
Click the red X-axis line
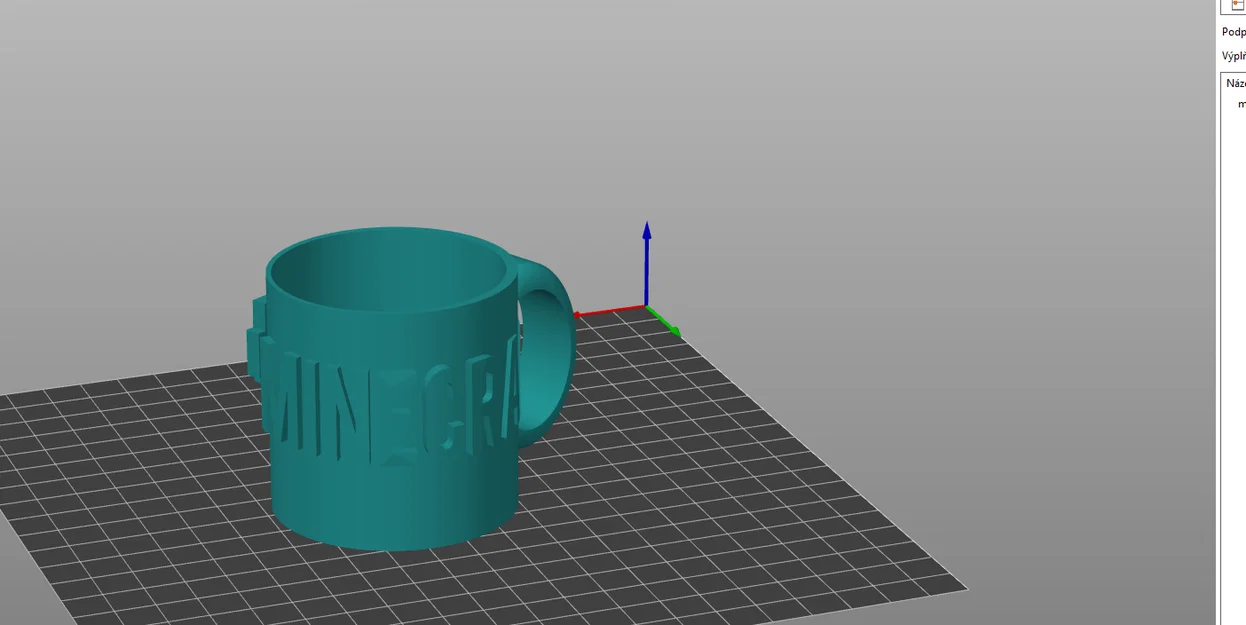point(610,311)
